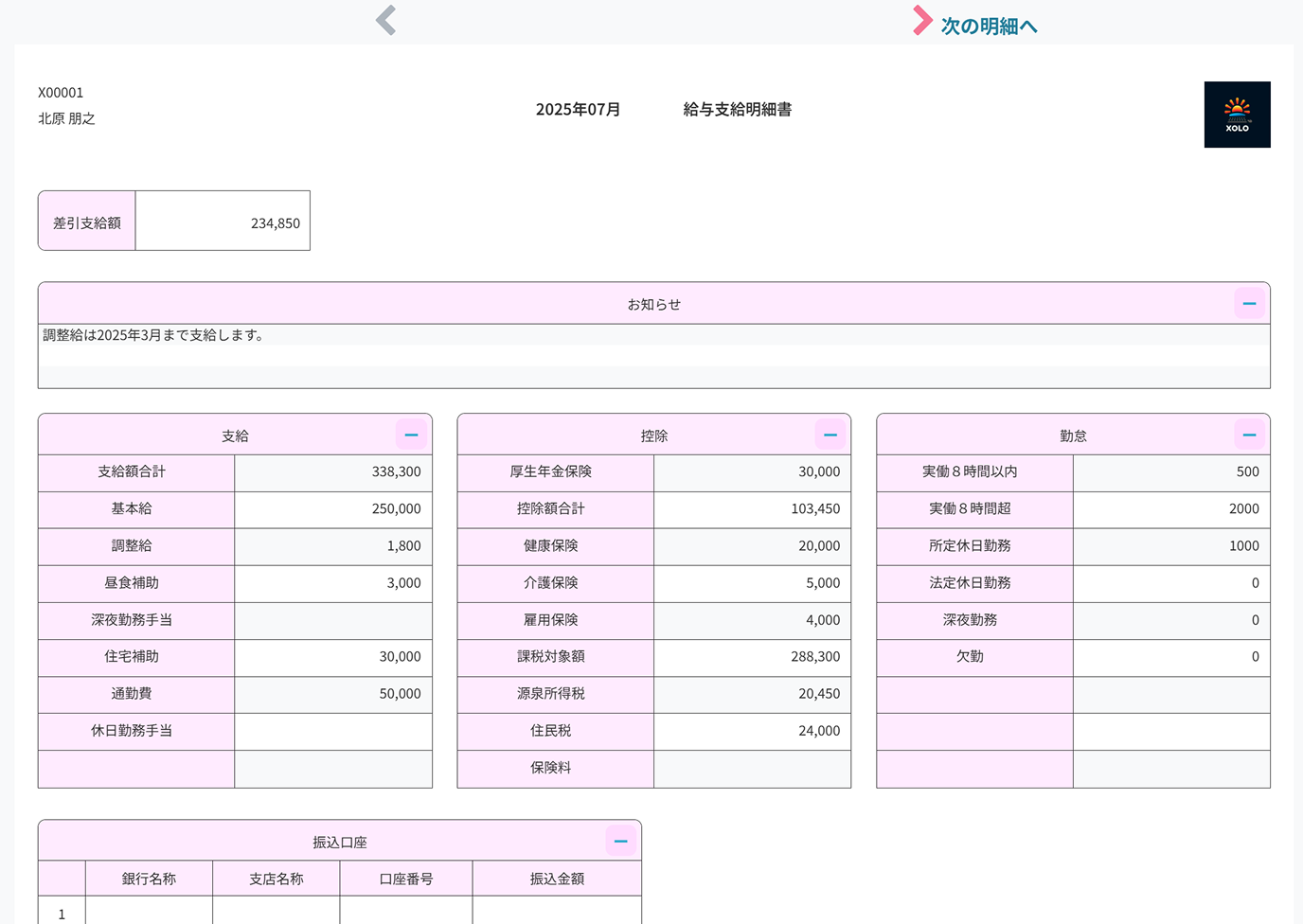
Task: Click the 基本給 row label
Action: pos(132,508)
